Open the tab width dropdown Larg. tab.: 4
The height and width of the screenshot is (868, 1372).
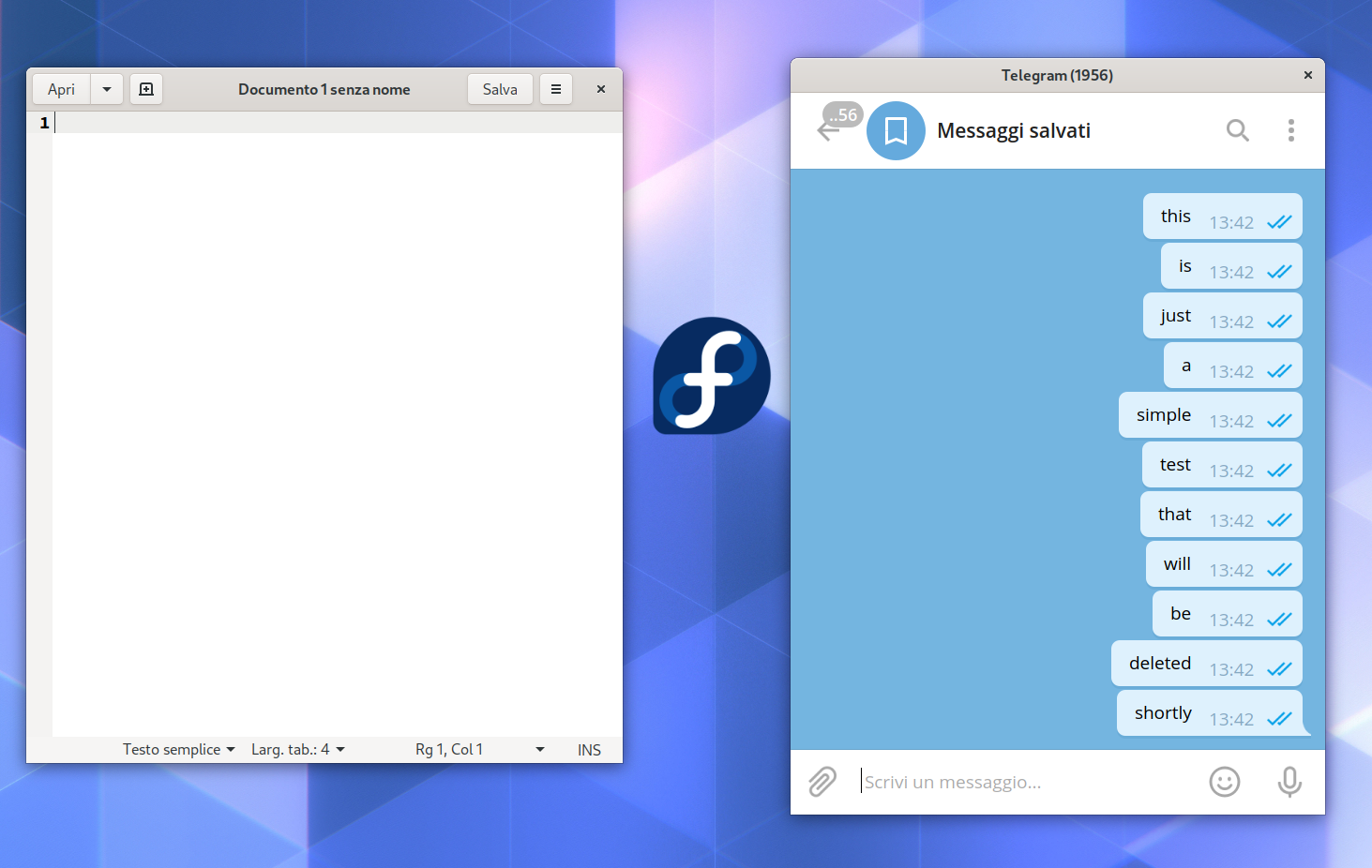click(297, 749)
